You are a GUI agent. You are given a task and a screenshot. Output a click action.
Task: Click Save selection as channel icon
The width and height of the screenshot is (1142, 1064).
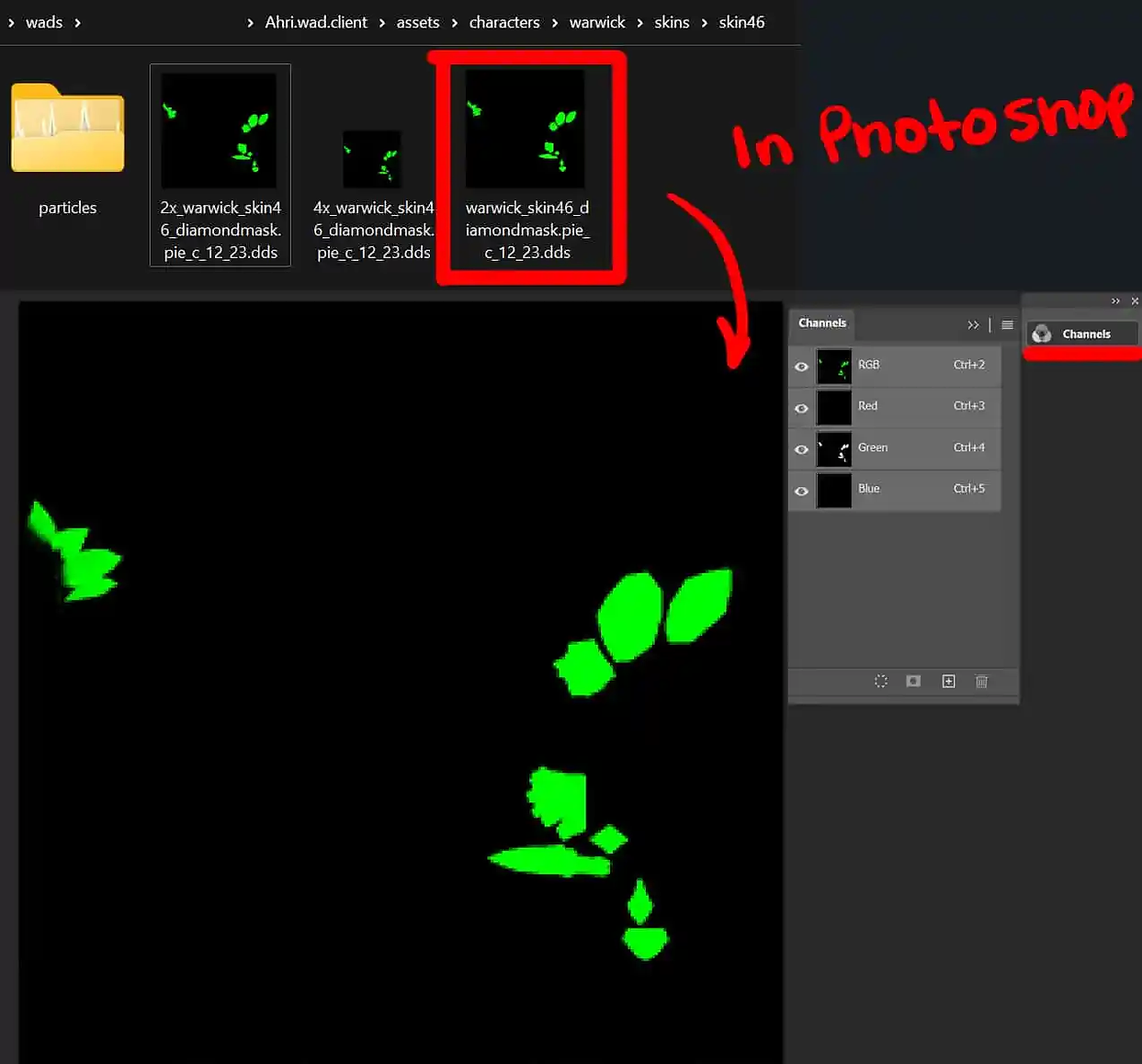913,681
